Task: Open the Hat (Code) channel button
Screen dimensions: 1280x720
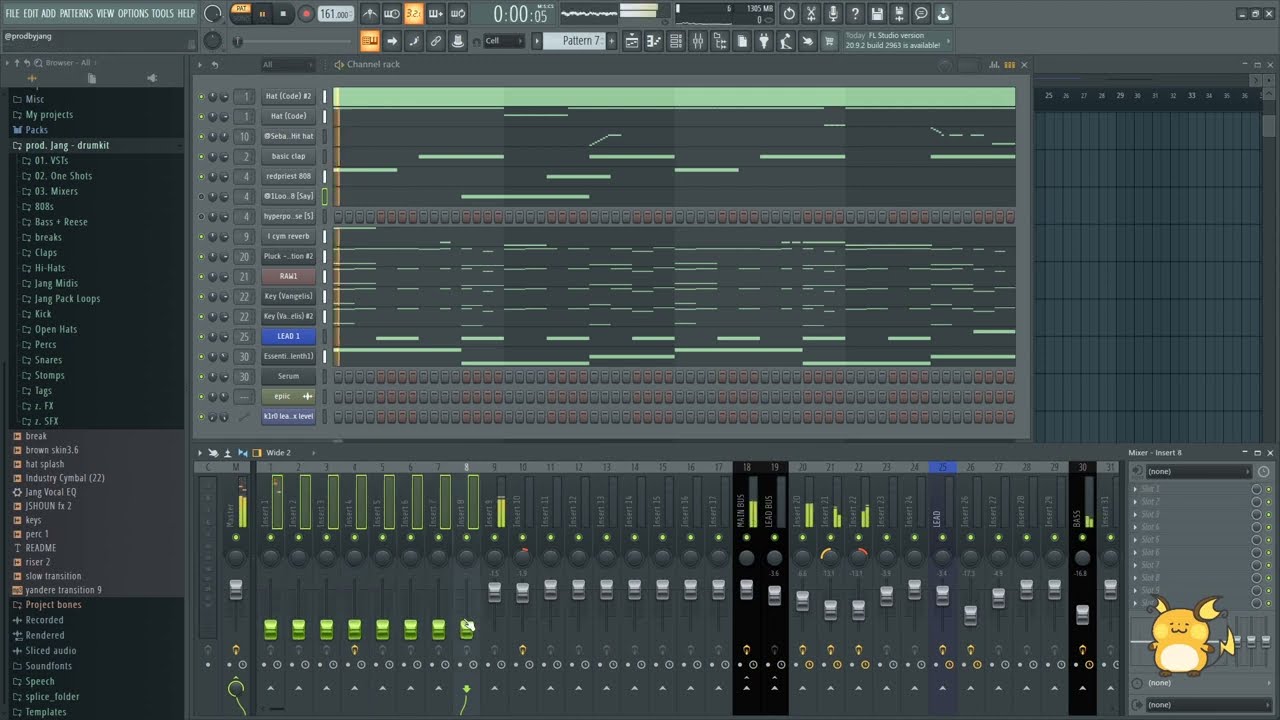Action: (289, 117)
